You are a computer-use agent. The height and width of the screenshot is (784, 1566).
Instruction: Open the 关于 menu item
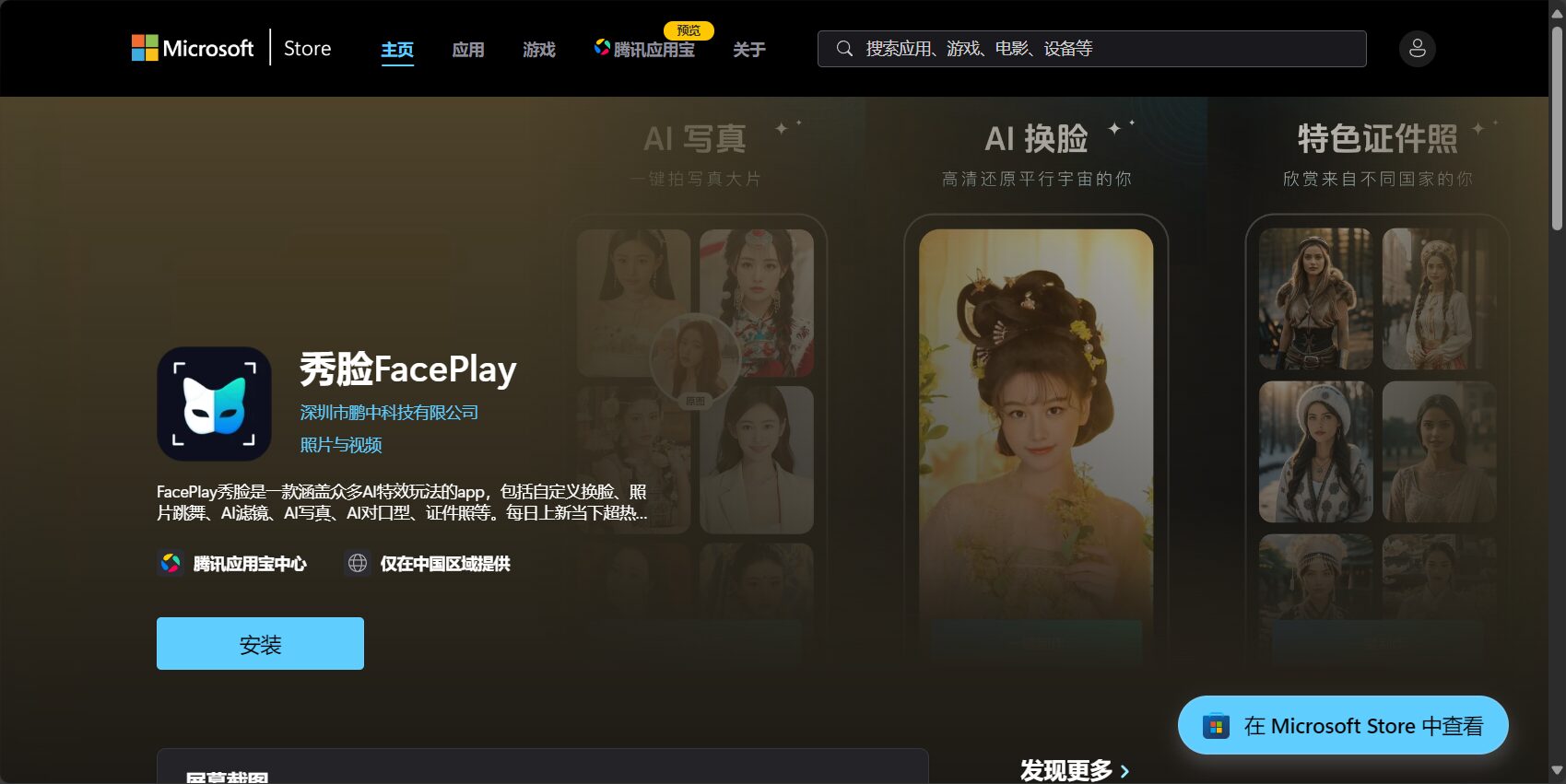click(x=749, y=50)
